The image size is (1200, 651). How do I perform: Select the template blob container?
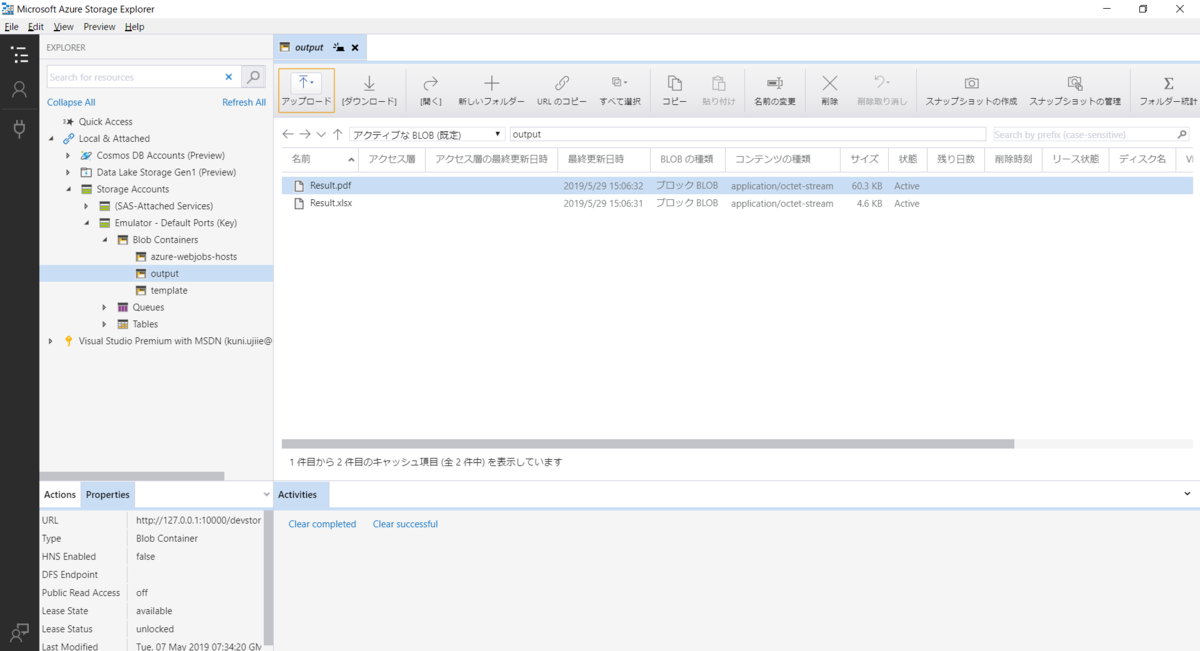click(169, 290)
